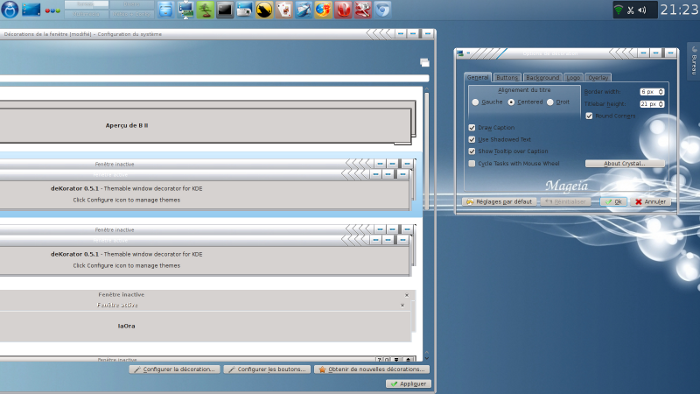Open the Background tab

click(542, 77)
